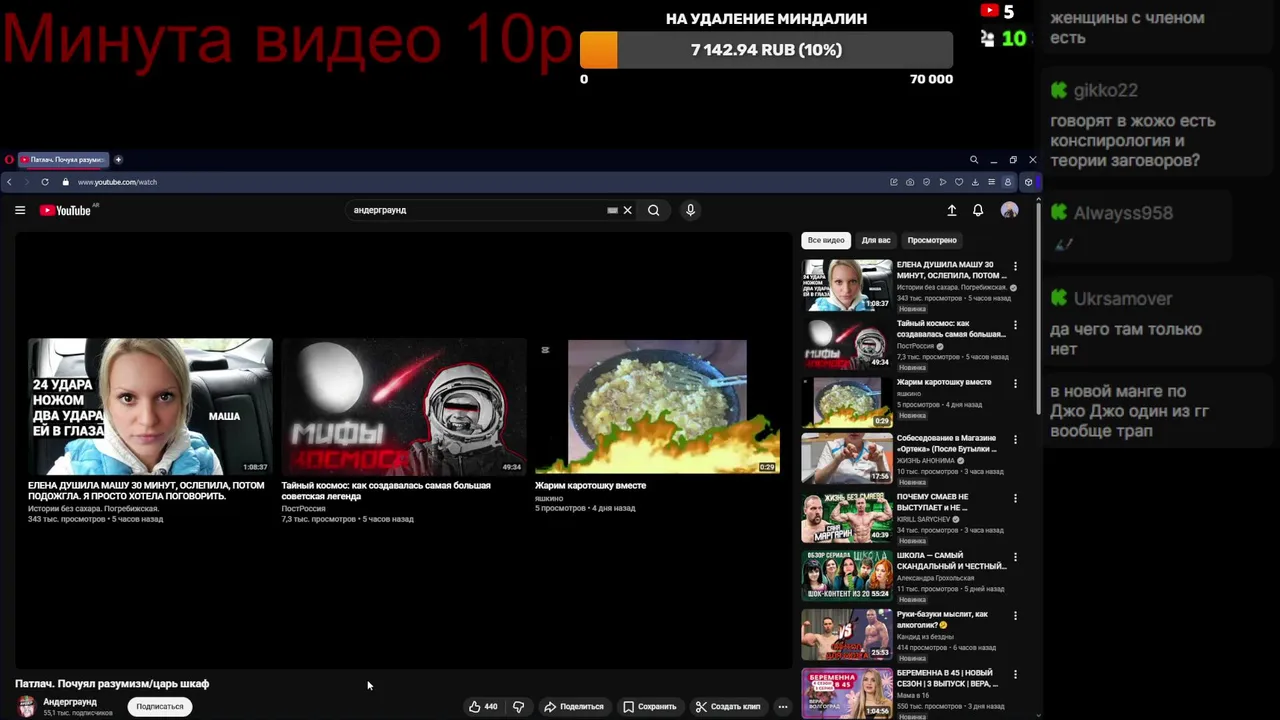Image resolution: width=1280 pixels, height=720 pixels.
Task: Open on-screen keyboard icon in search box
Action: (612, 210)
